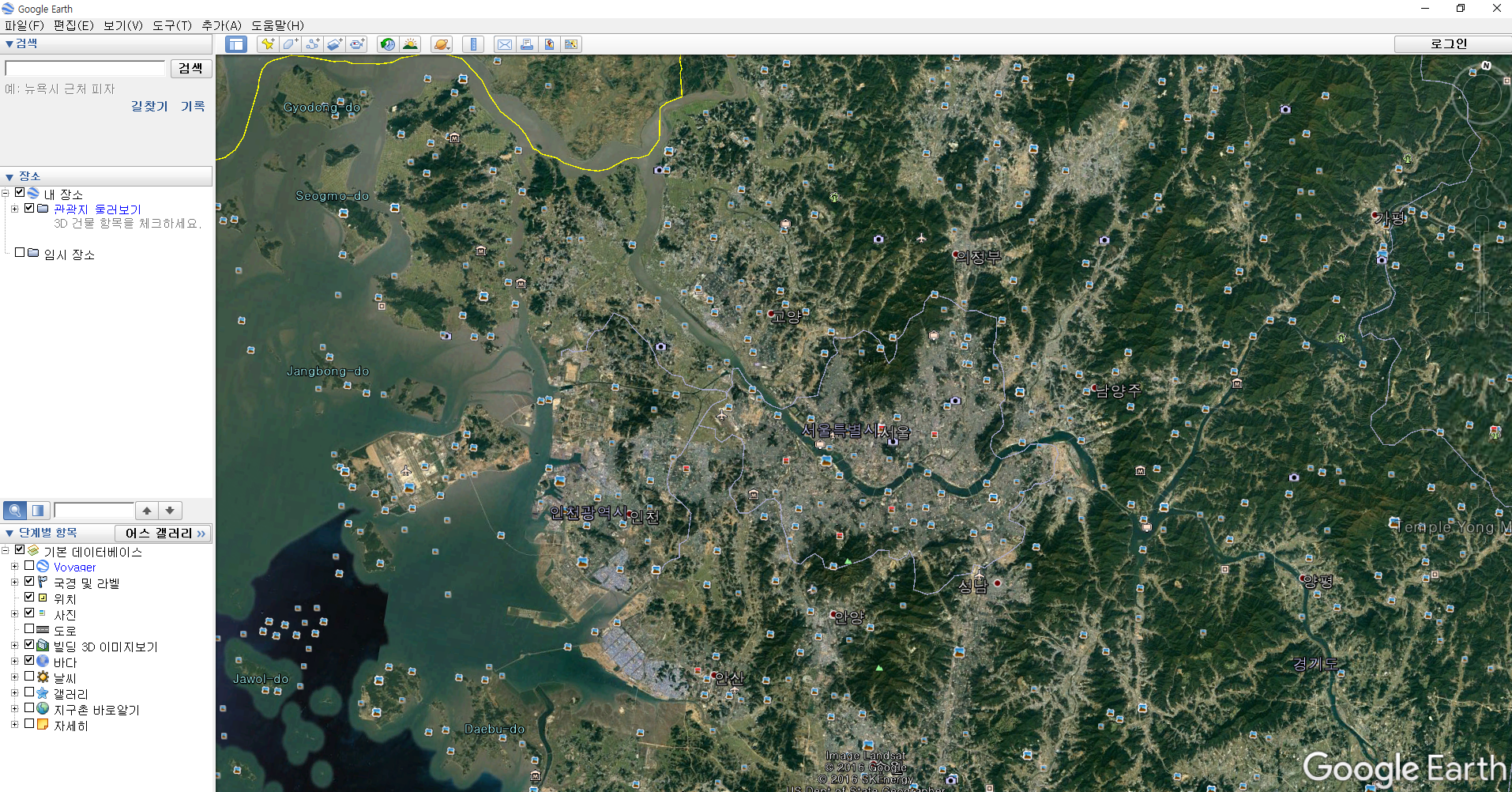Collapse the 장소 panel triangle

(9, 177)
